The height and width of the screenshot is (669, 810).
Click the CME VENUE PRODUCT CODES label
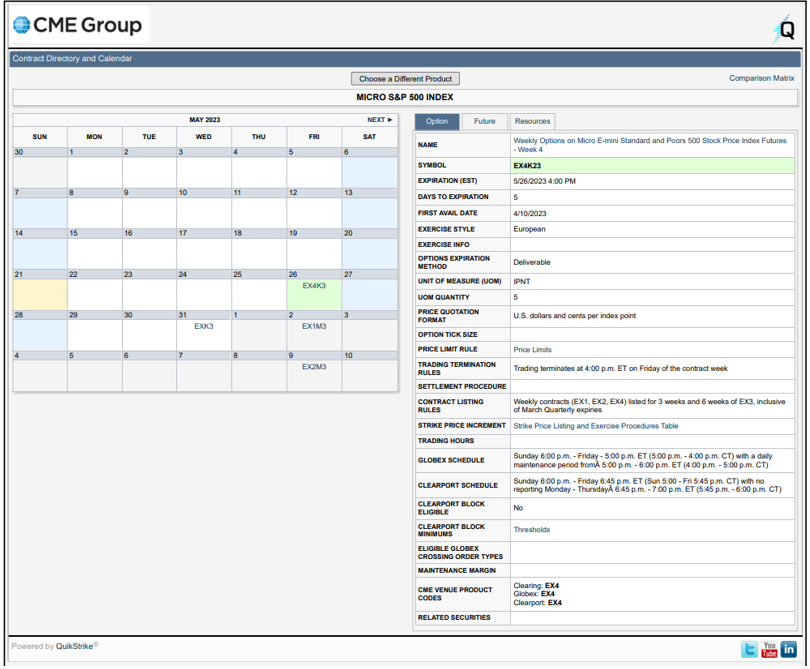click(x=455, y=594)
